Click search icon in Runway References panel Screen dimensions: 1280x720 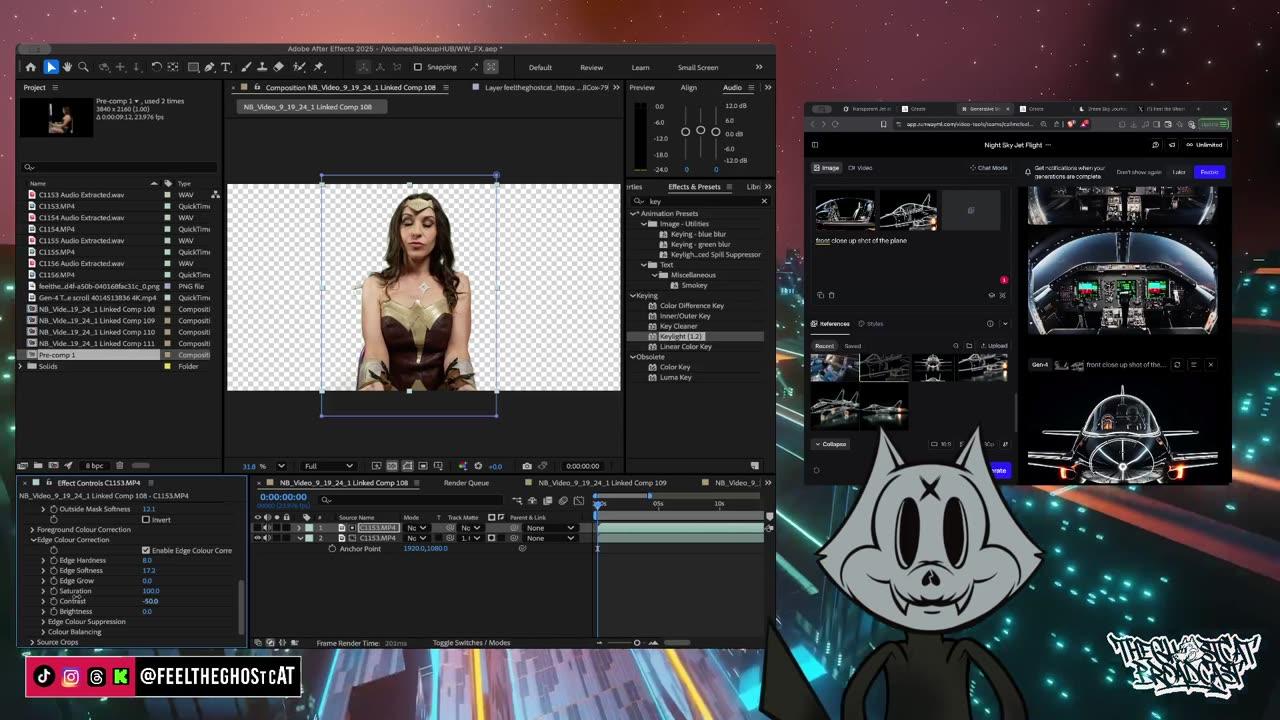coord(955,346)
